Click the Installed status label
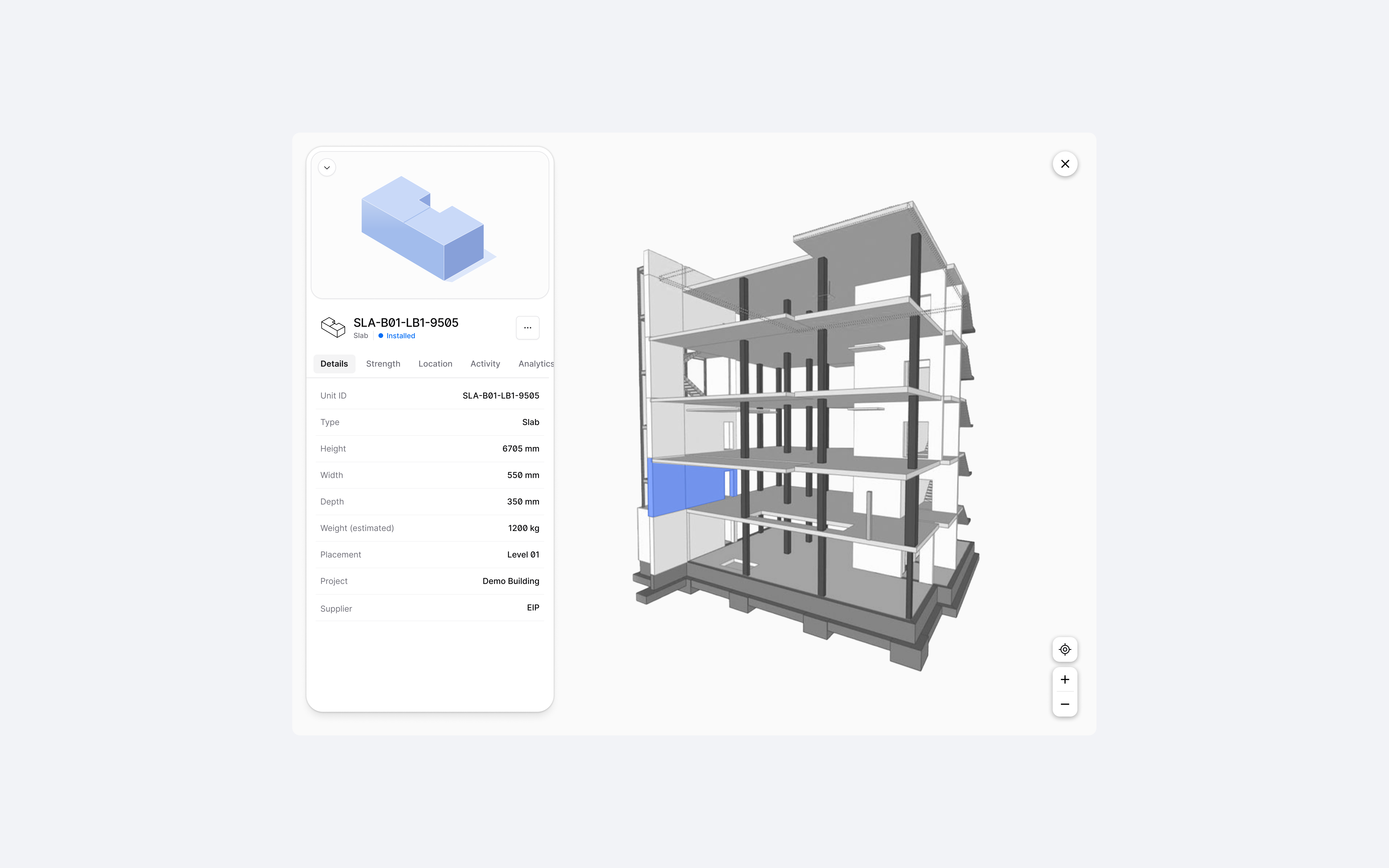The height and width of the screenshot is (868, 1389). (401, 336)
